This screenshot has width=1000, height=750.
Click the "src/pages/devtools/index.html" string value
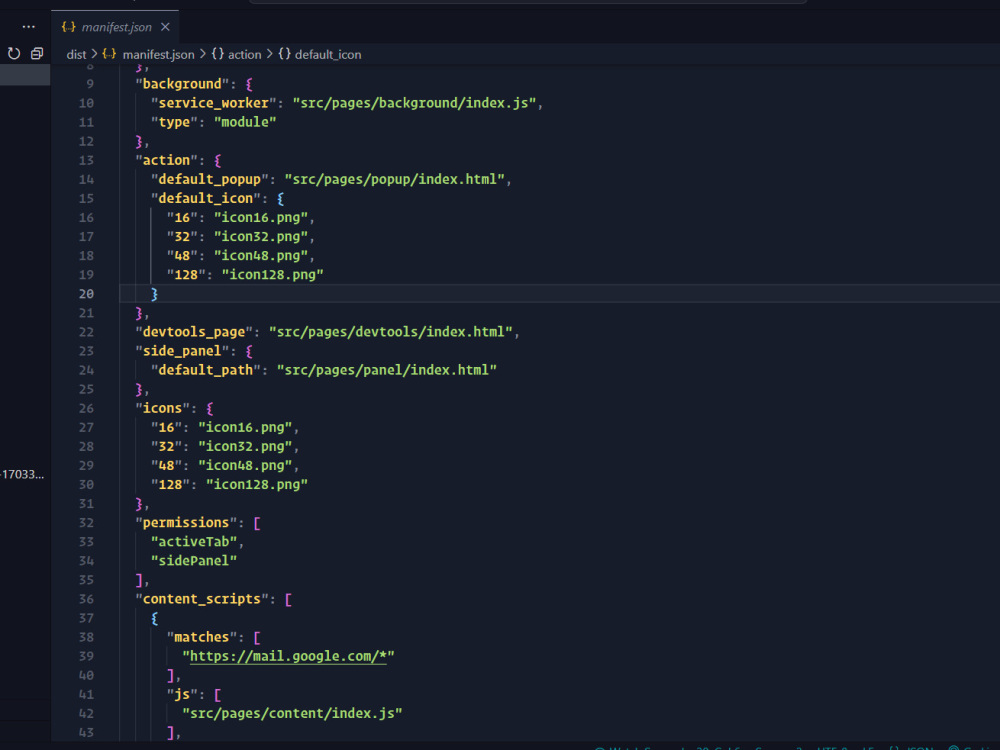tap(390, 332)
